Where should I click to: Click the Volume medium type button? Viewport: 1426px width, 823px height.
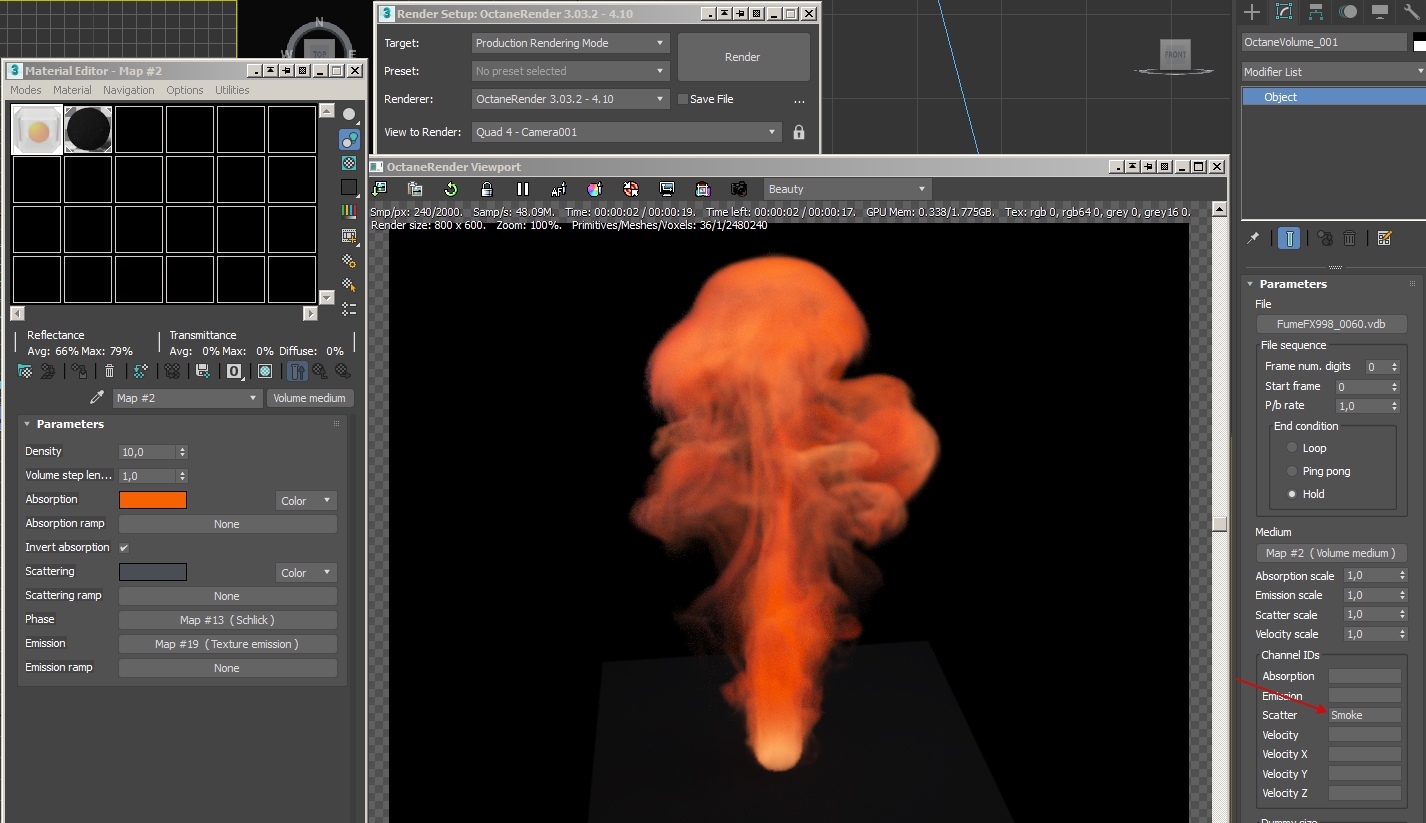pos(310,398)
